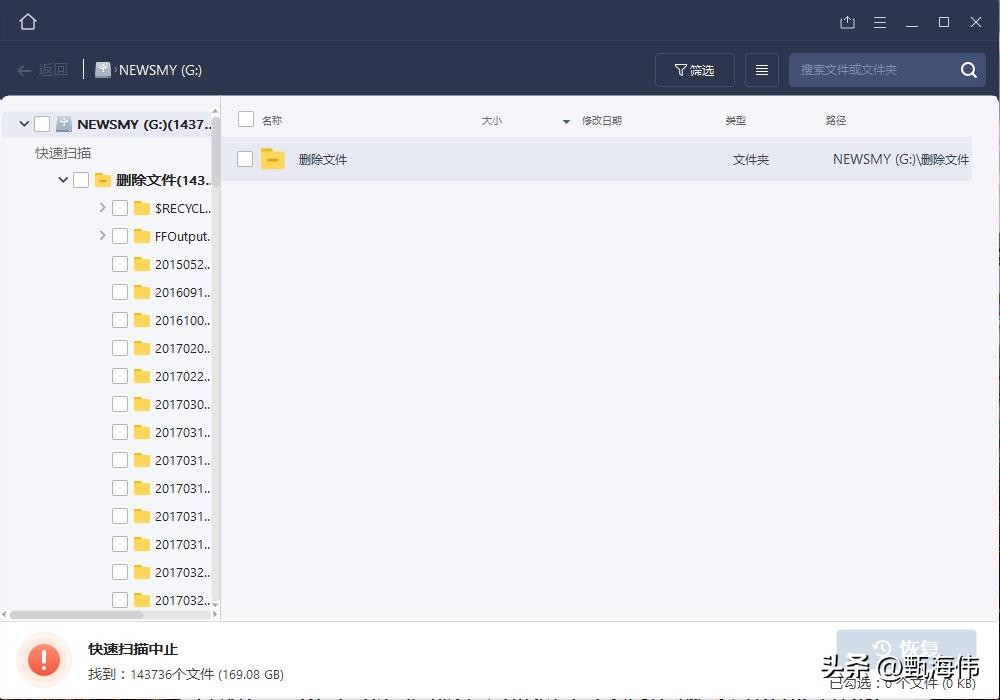This screenshot has height=700, width=1000.
Task: Click the warning icon next to 快速扫描中止
Action: tap(42, 660)
